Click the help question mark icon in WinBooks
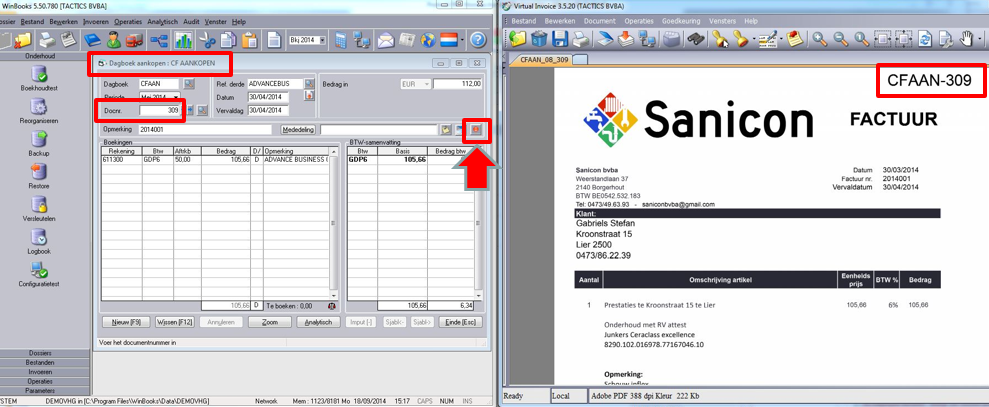This screenshot has height=407, width=989. point(477,40)
